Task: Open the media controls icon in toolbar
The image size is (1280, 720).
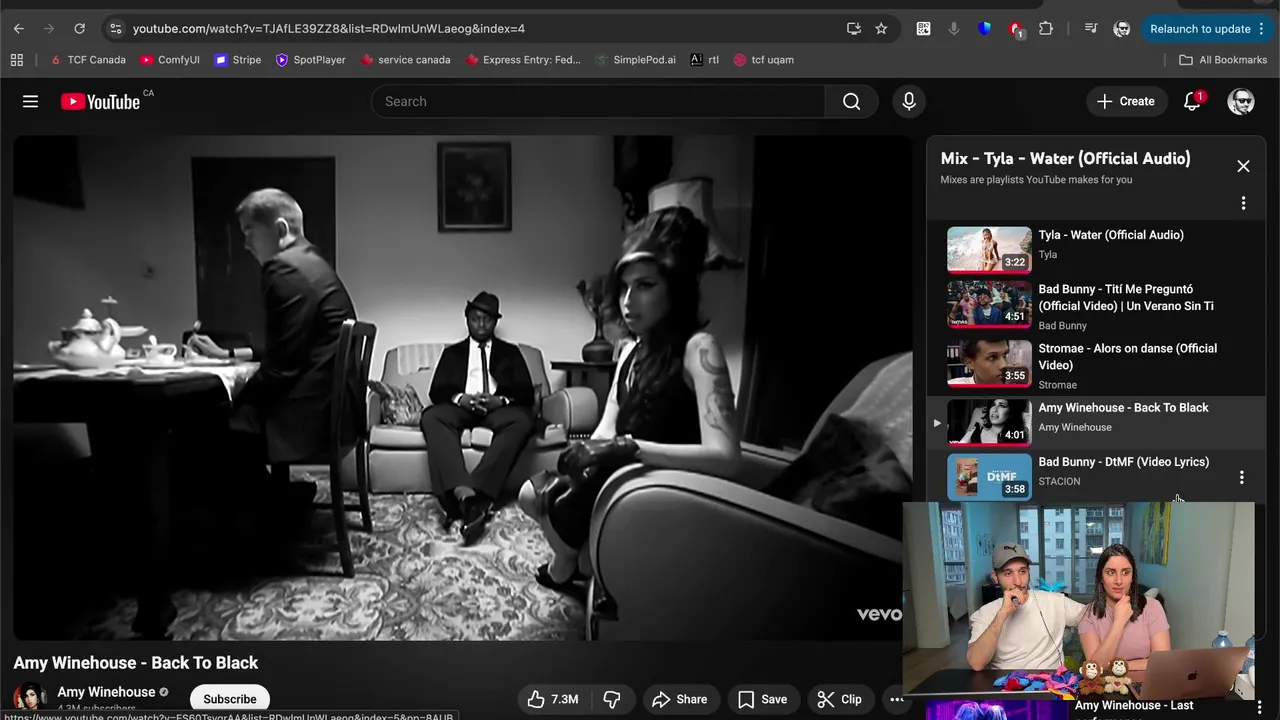Action: pyautogui.click(x=1091, y=29)
